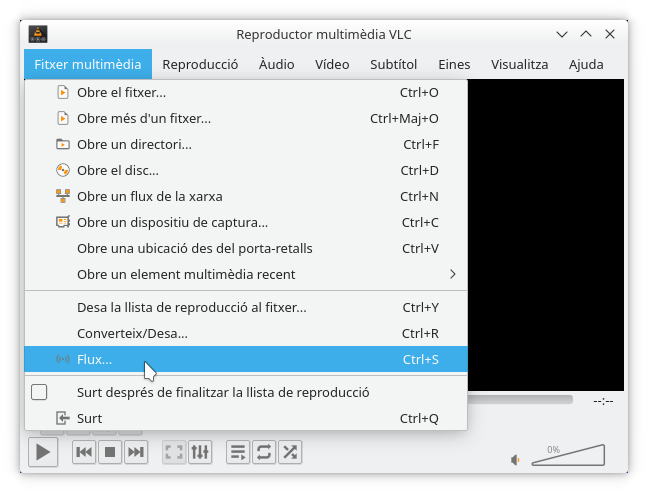Click the disc icon beside Obre el disc

(x=62, y=170)
